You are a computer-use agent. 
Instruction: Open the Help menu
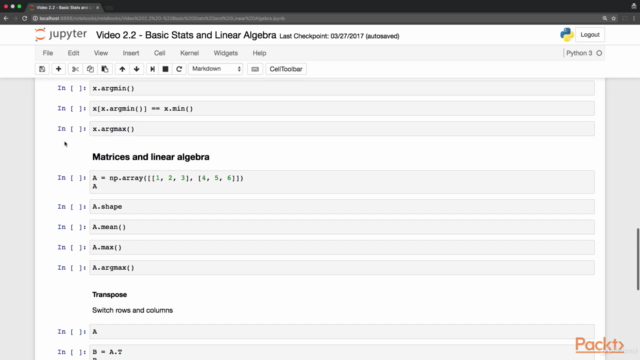(259, 53)
